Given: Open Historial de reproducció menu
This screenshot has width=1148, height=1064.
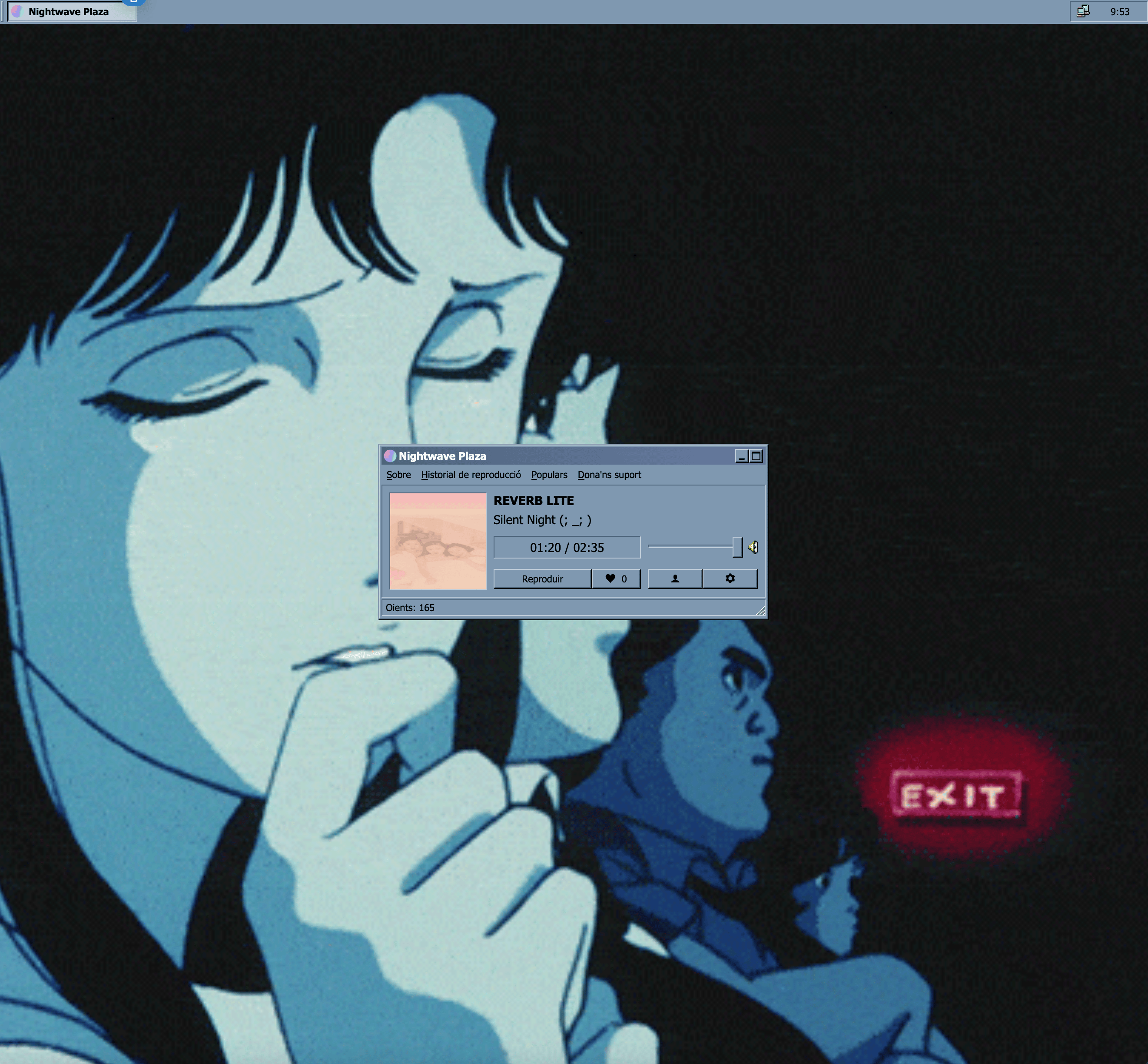Looking at the screenshot, I should [x=471, y=475].
